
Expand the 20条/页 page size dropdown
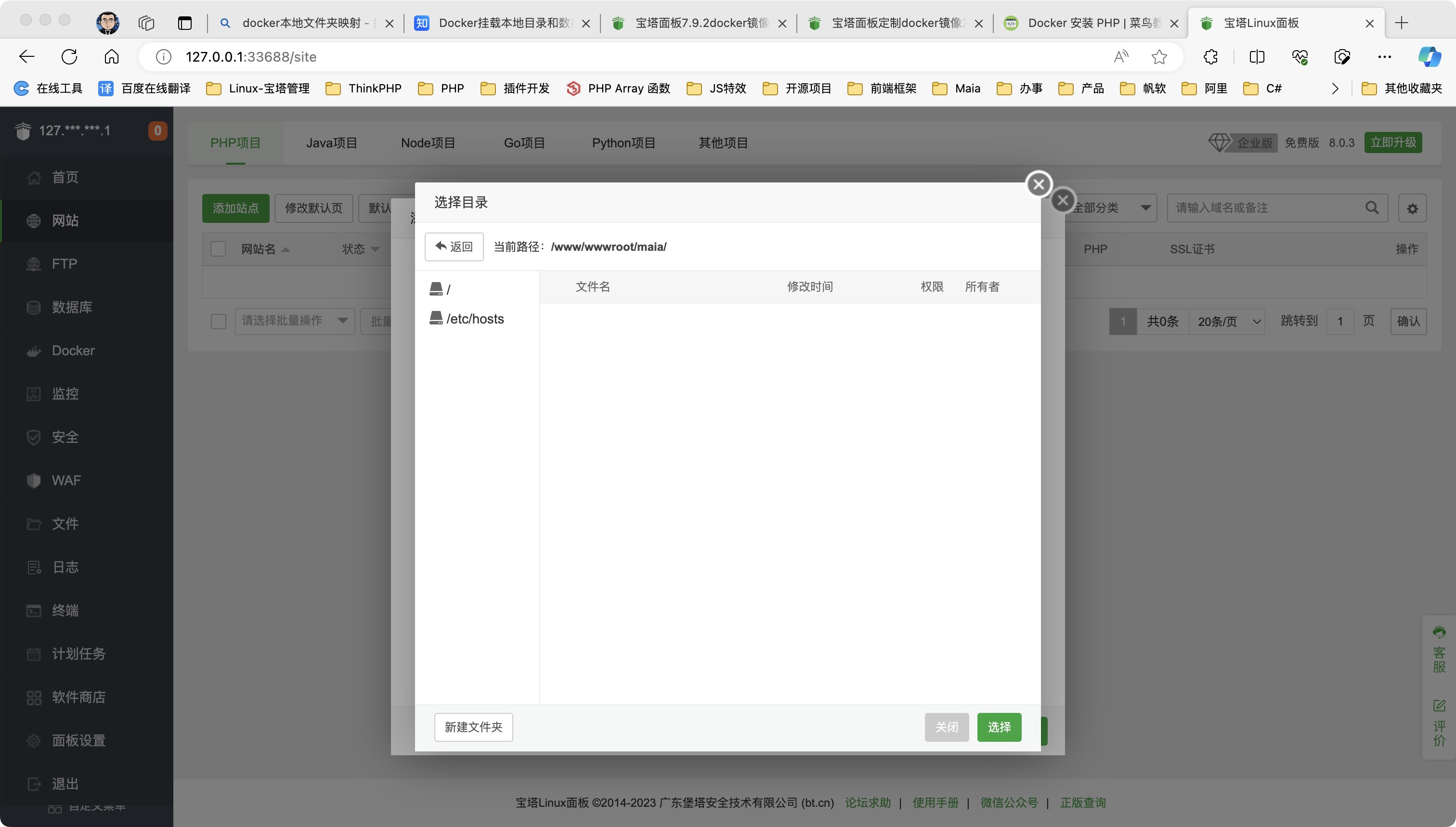coord(1227,322)
